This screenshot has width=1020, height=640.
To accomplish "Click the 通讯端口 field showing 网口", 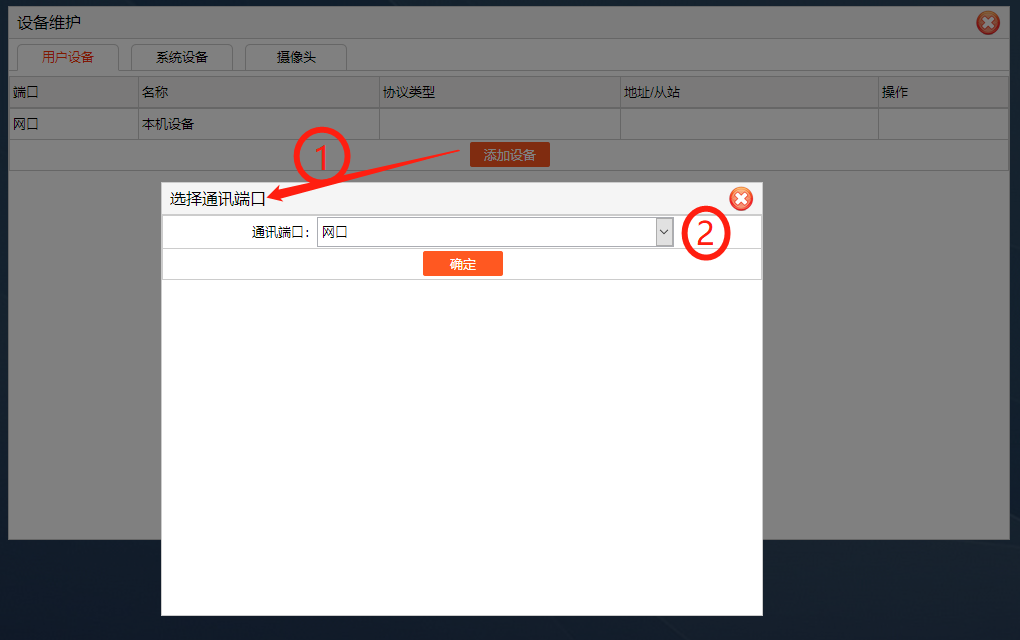I will click(486, 232).
